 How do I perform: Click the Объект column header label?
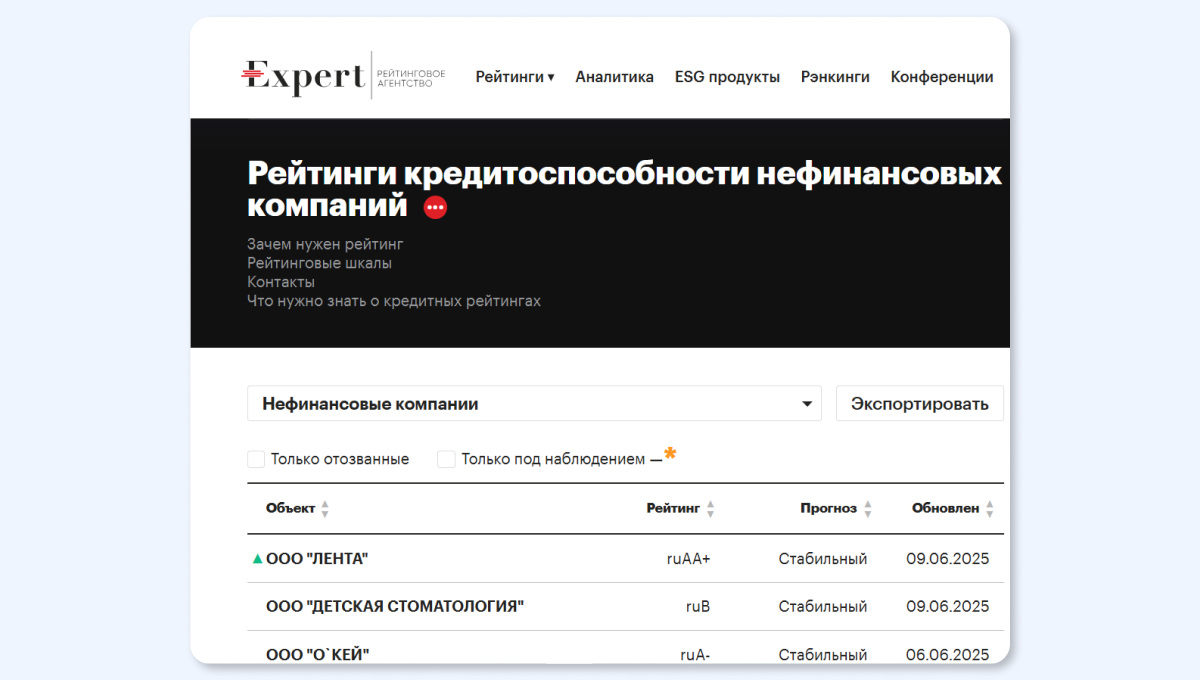click(290, 509)
